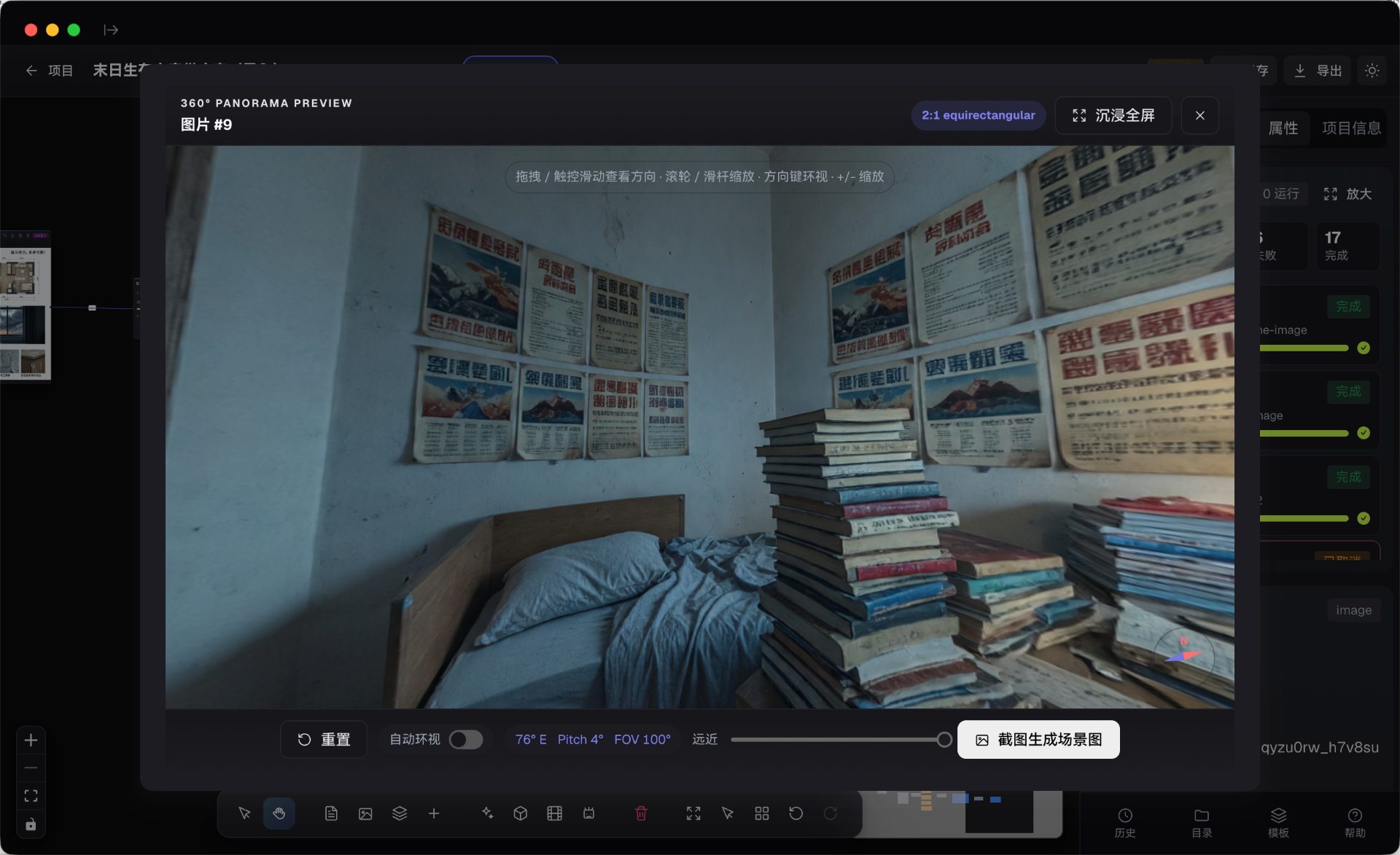This screenshot has height=855, width=1400.
Task: Zoom in canvas with left plus button
Action: click(31, 741)
